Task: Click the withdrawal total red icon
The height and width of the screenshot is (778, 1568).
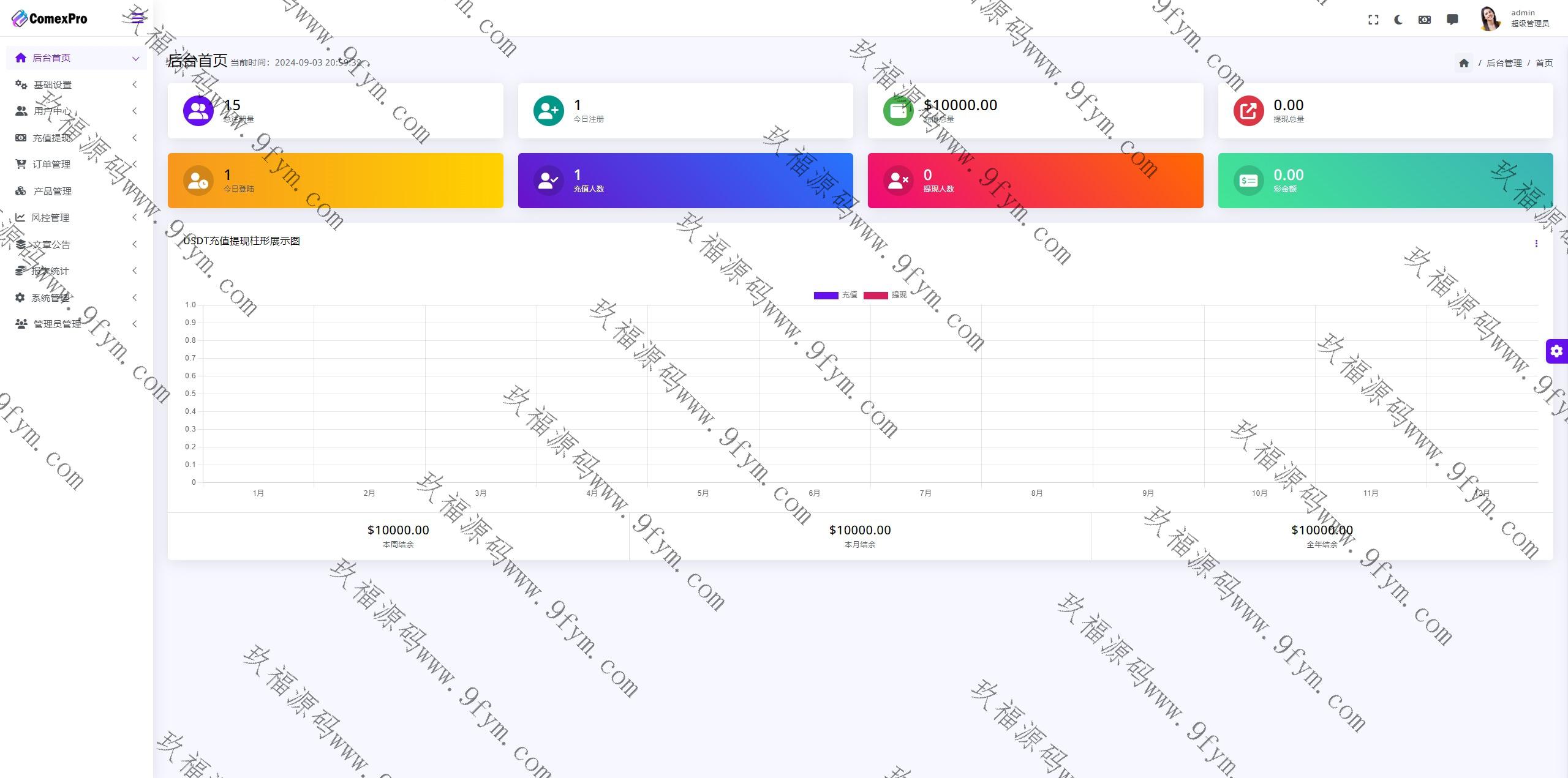Action: point(1248,111)
